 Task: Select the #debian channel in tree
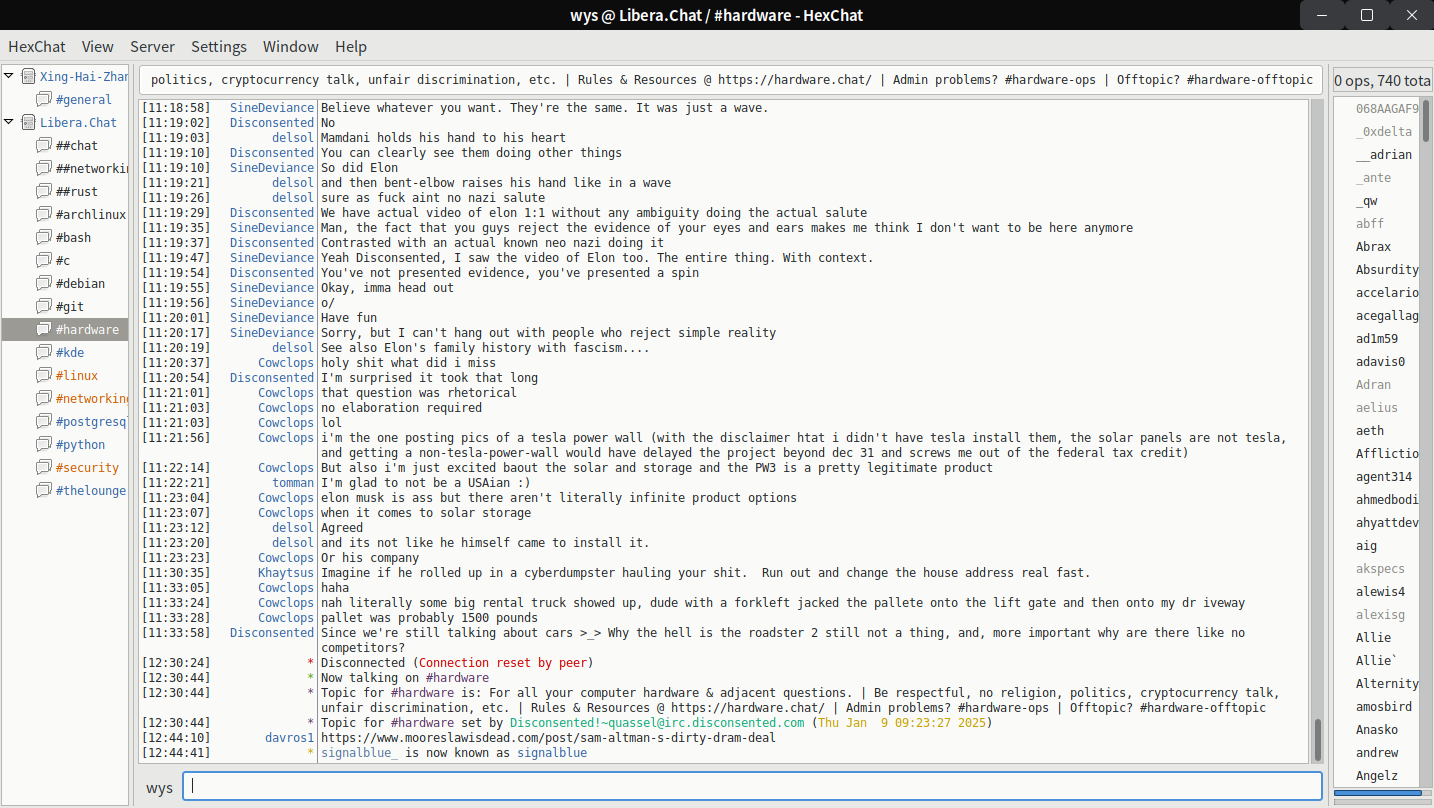tap(80, 283)
